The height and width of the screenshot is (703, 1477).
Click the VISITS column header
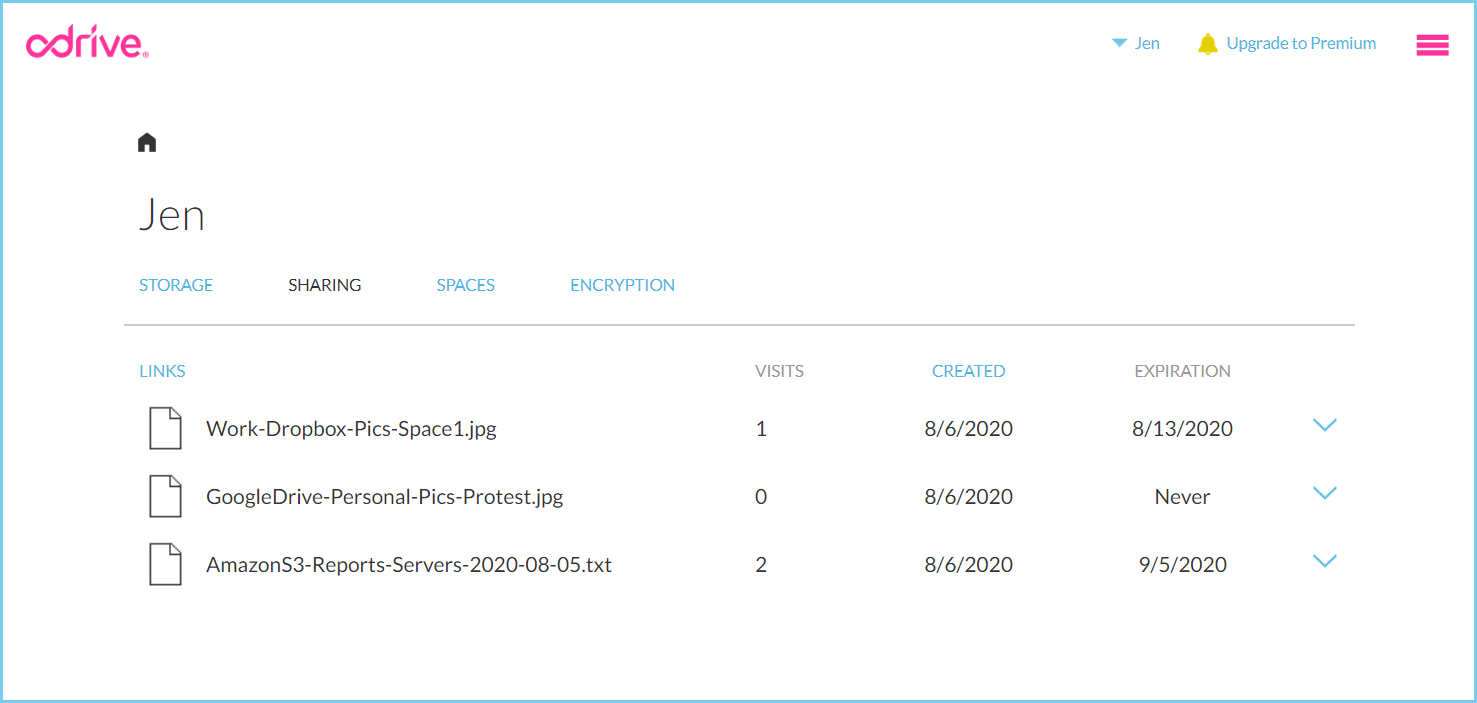[779, 371]
